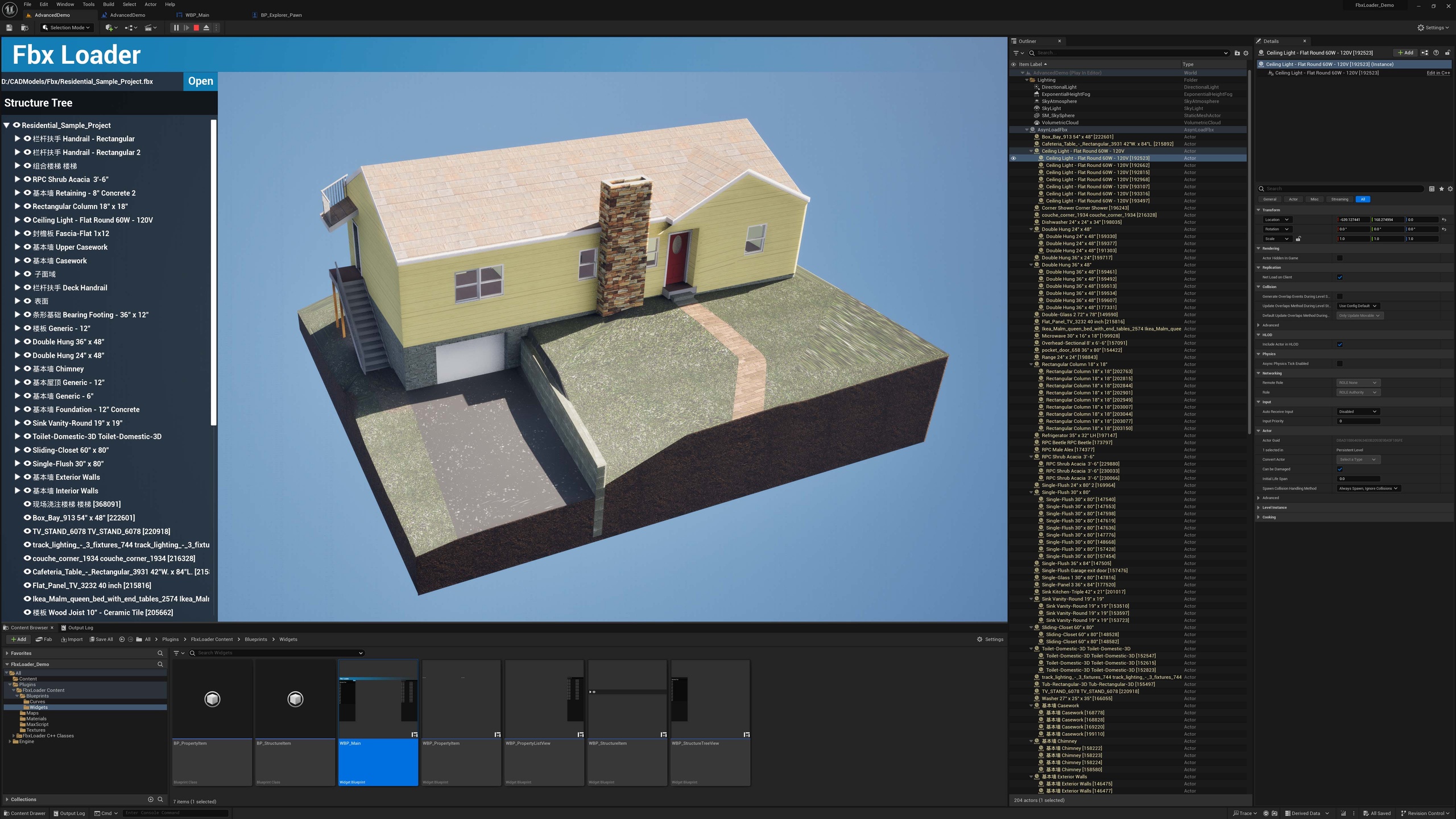Image resolution: width=1456 pixels, height=819 pixels.
Task: Select the Streaming filter in the Details panel
Action: click(x=1339, y=200)
